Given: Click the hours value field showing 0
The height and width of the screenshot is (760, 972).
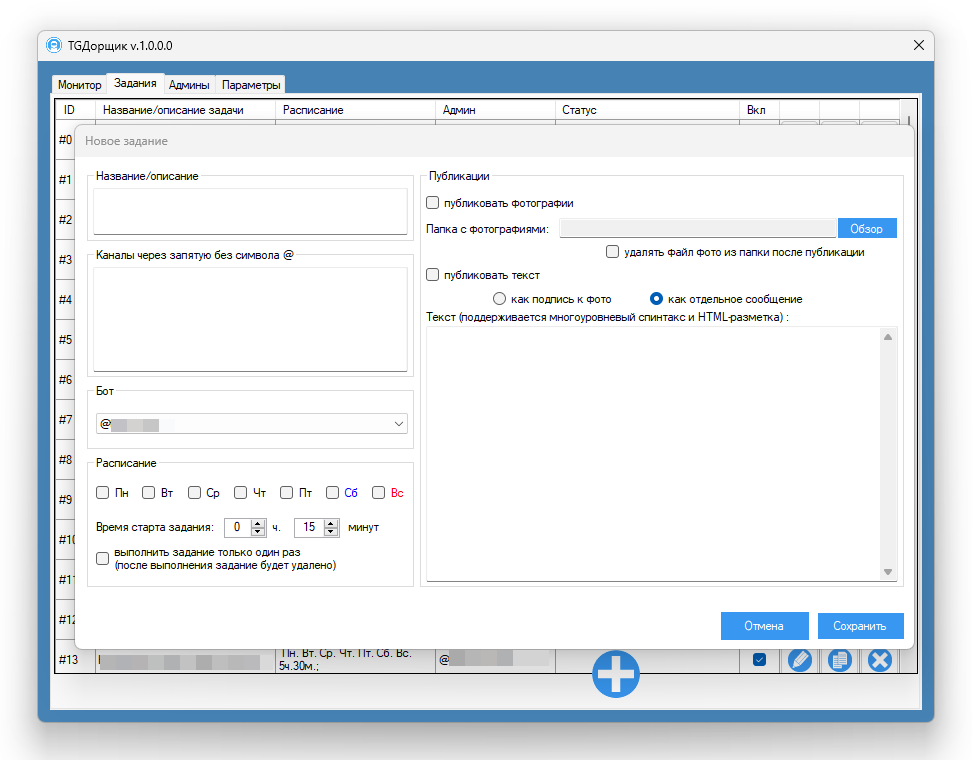Looking at the screenshot, I should pyautogui.click(x=238, y=528).
